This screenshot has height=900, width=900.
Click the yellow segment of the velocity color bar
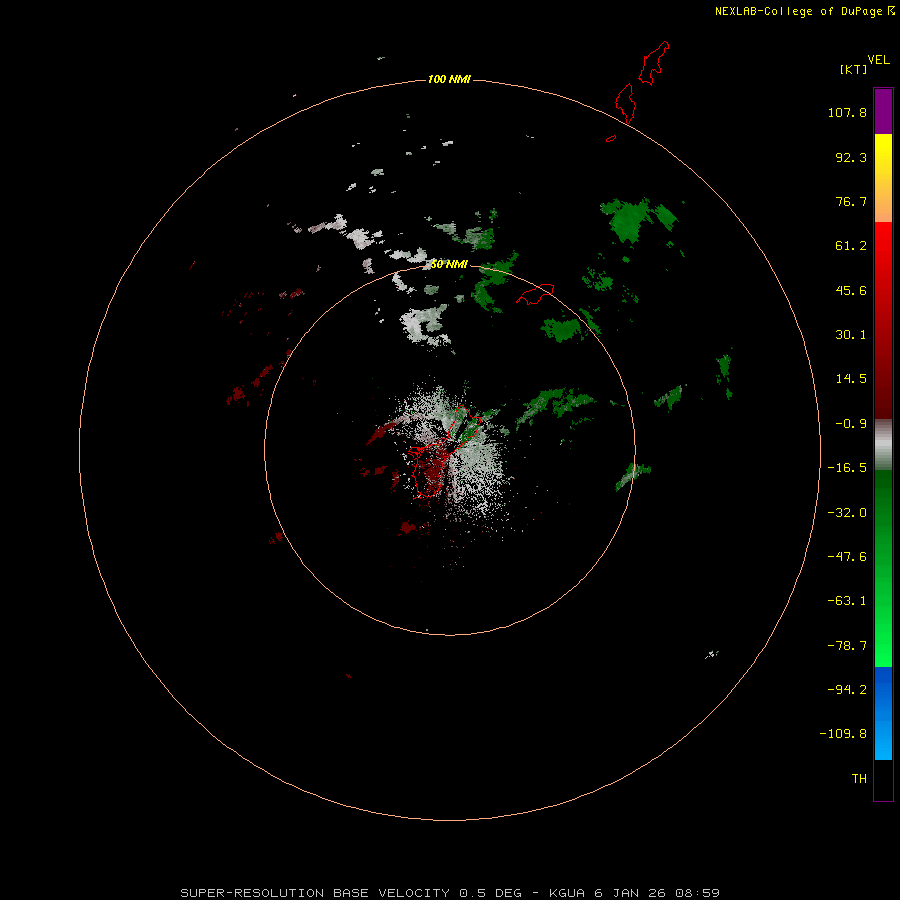(x=883, y=155)
